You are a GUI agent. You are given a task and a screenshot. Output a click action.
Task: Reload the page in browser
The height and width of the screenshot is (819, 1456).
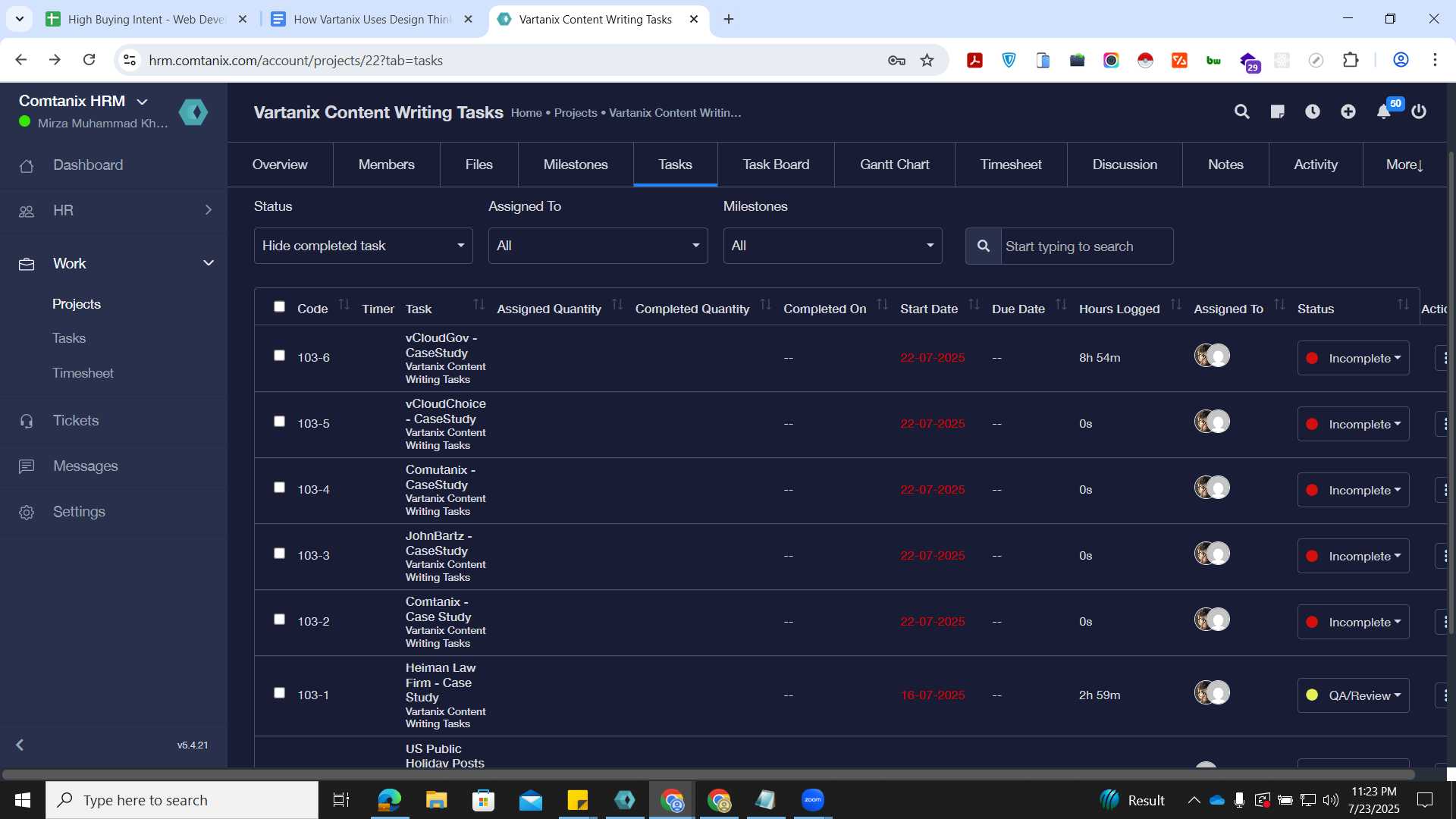89,60
